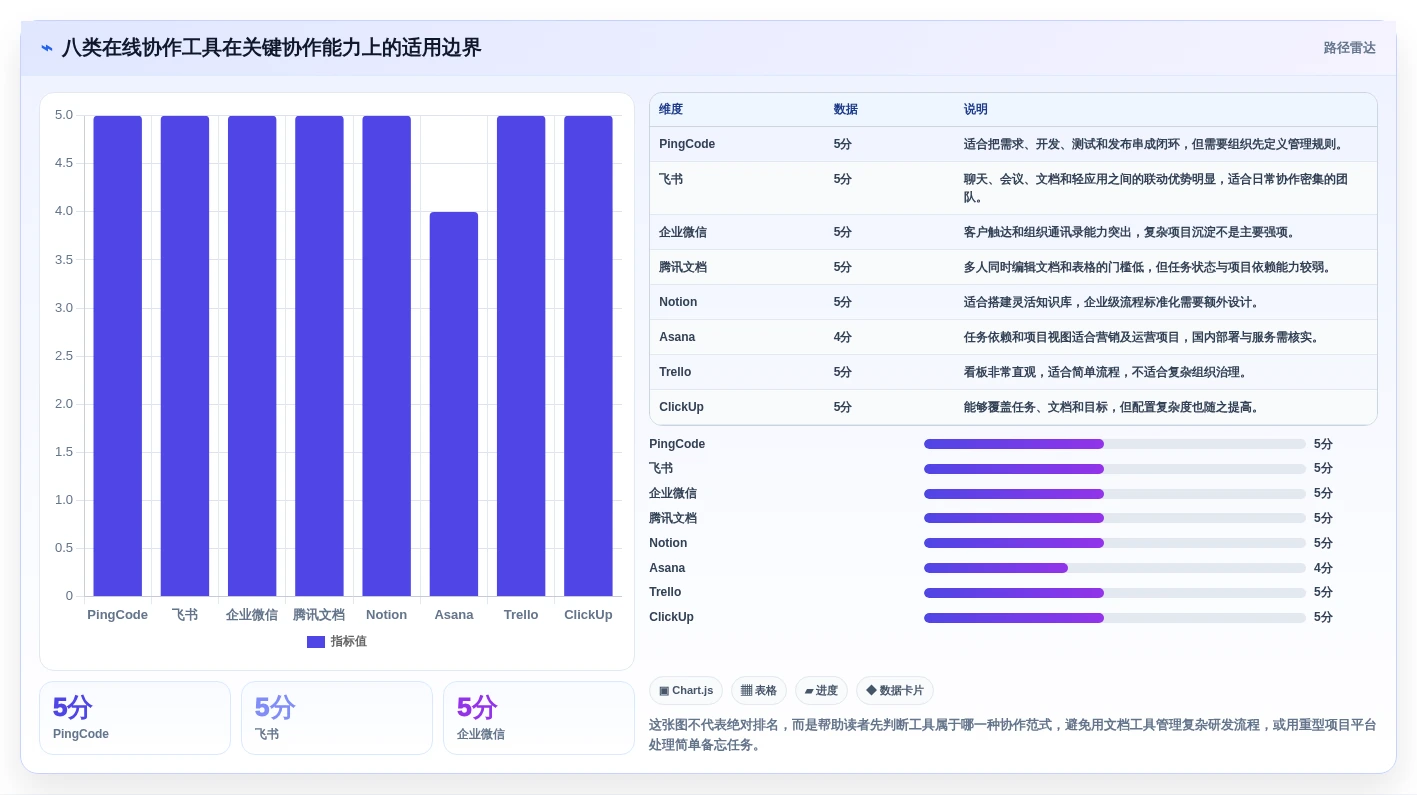Click the Trello progress bar
This screenshot has width=1417, height=795.
click(x=1115, y=593)
